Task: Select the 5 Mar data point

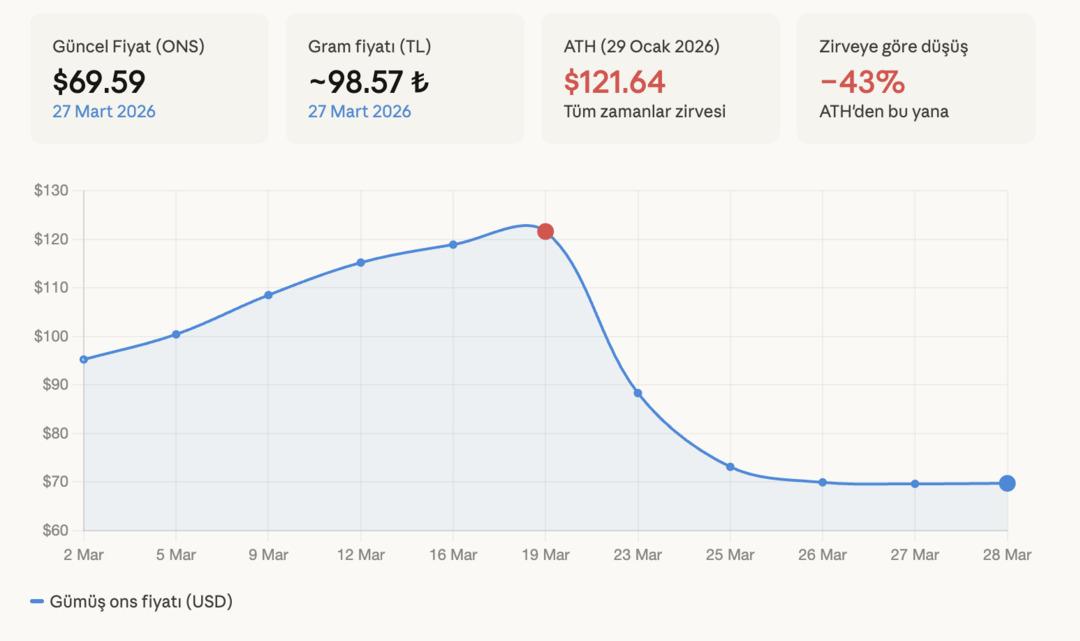Action: click(176, 334)
